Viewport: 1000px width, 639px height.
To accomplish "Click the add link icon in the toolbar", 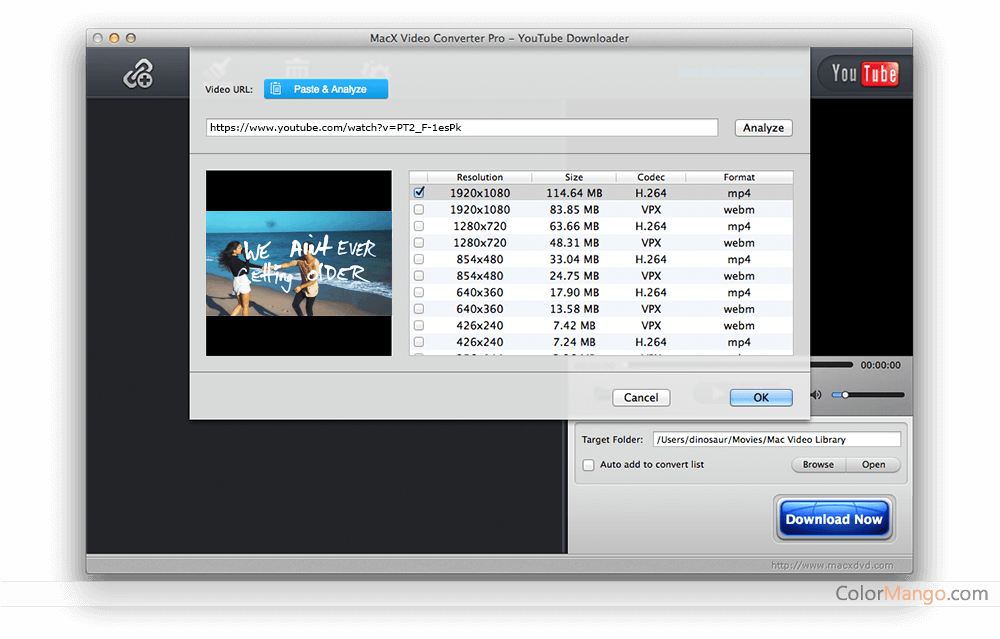I will [138, 74].
